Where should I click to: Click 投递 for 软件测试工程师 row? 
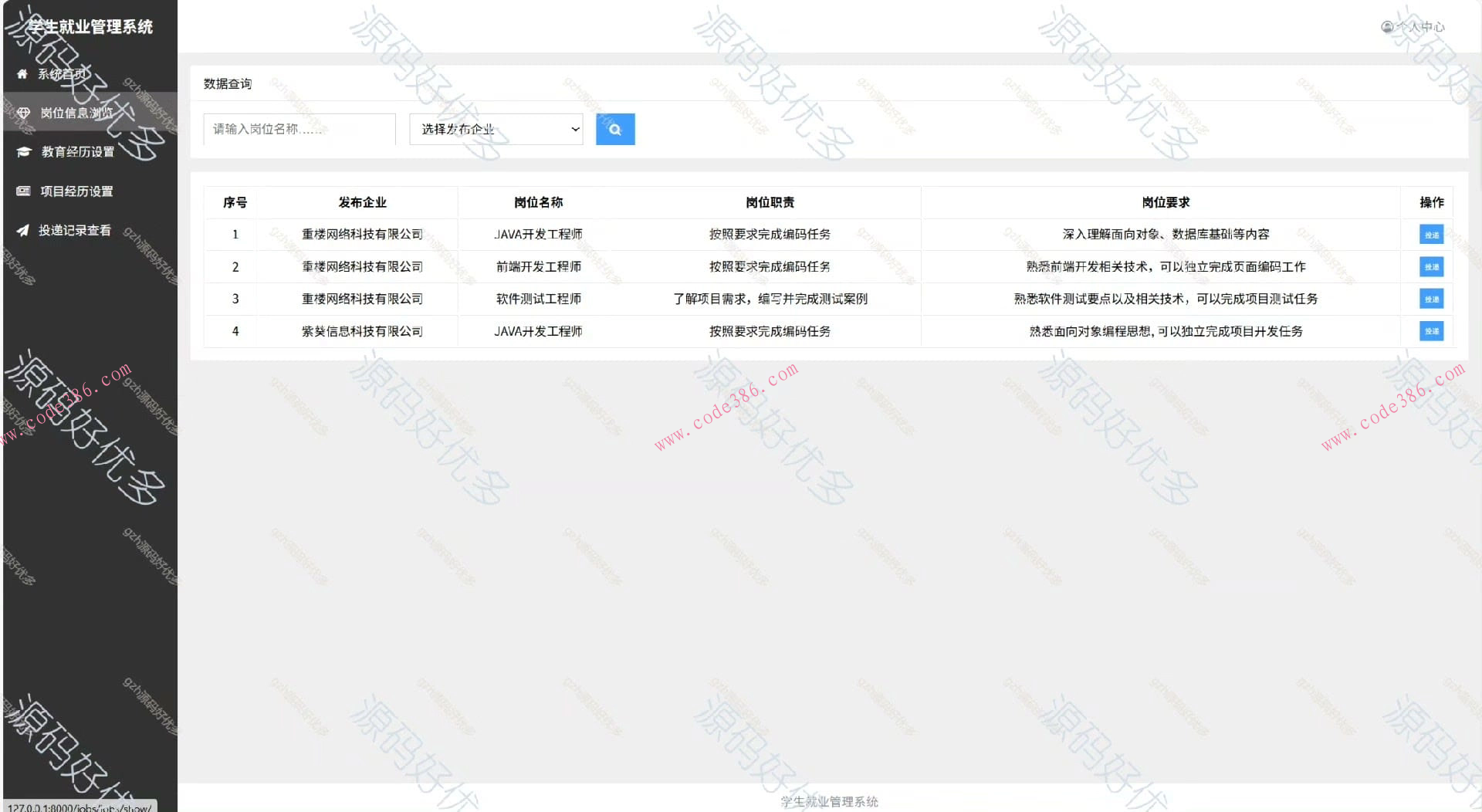[1431, 299]
